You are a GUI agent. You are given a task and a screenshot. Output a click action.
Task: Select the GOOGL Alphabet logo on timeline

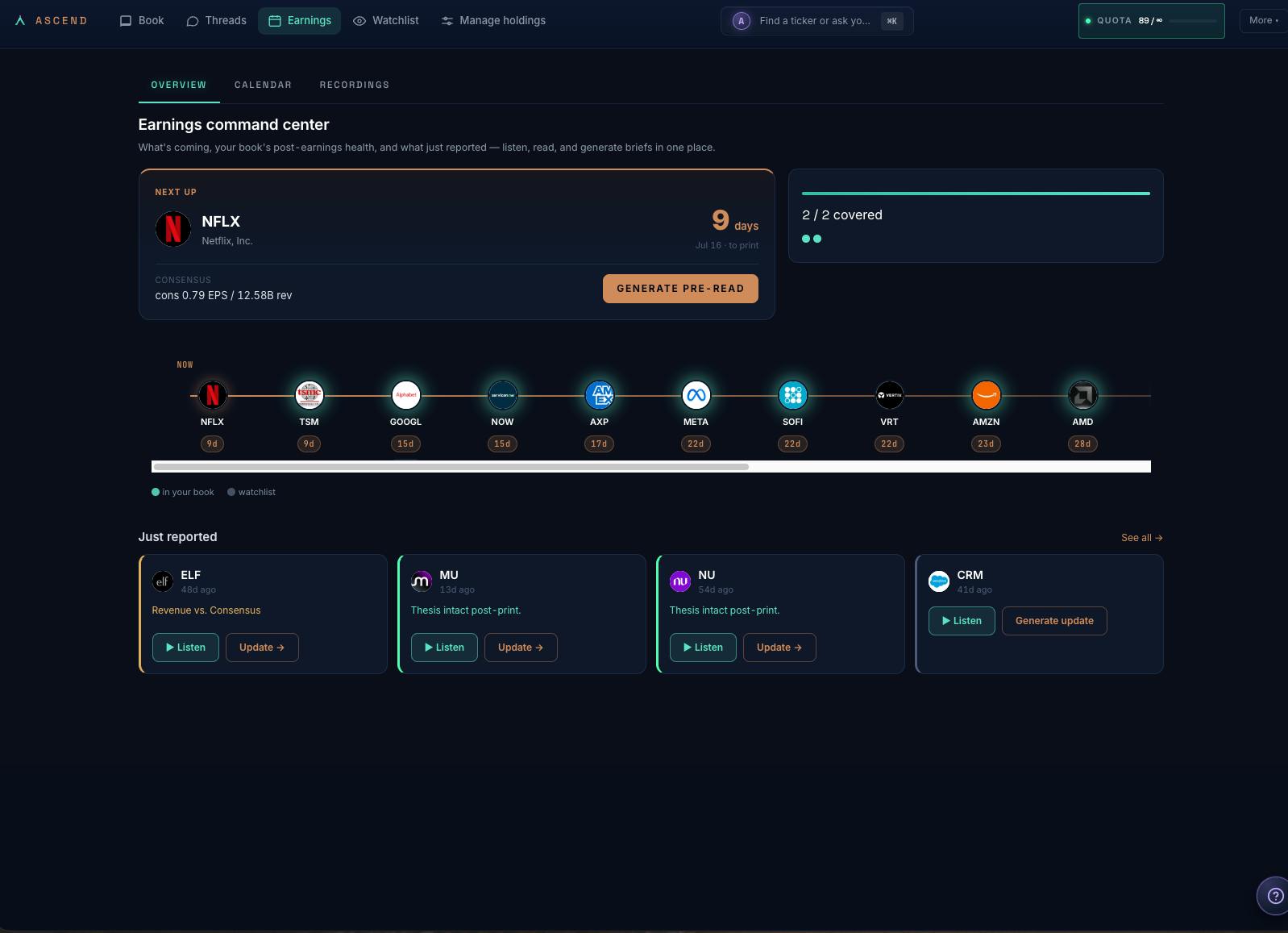406,395
